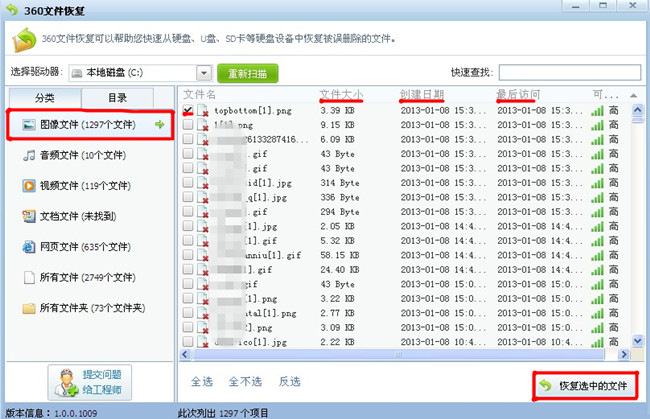Click the recoverability bars of topbottom[1].png

click(597, 111)
